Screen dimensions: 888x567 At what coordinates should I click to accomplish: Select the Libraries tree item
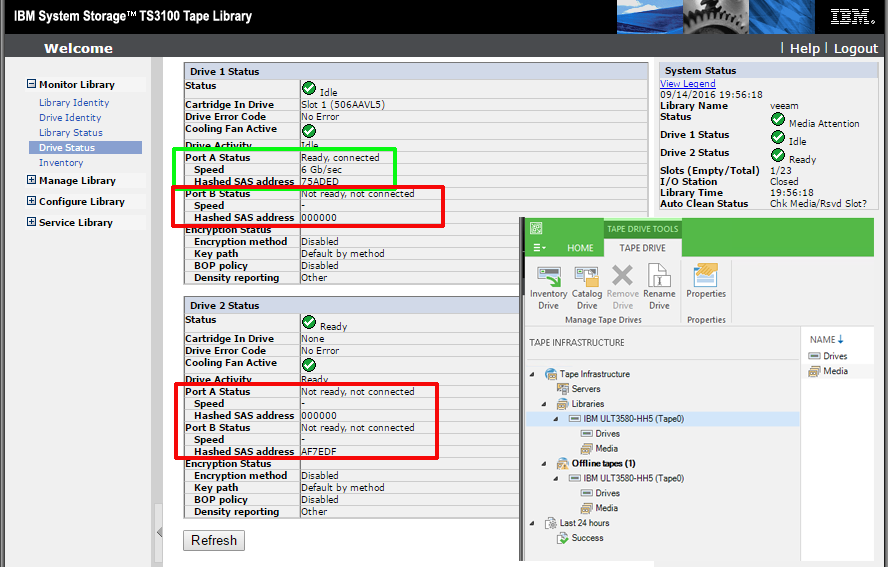(x=580, y=404)
